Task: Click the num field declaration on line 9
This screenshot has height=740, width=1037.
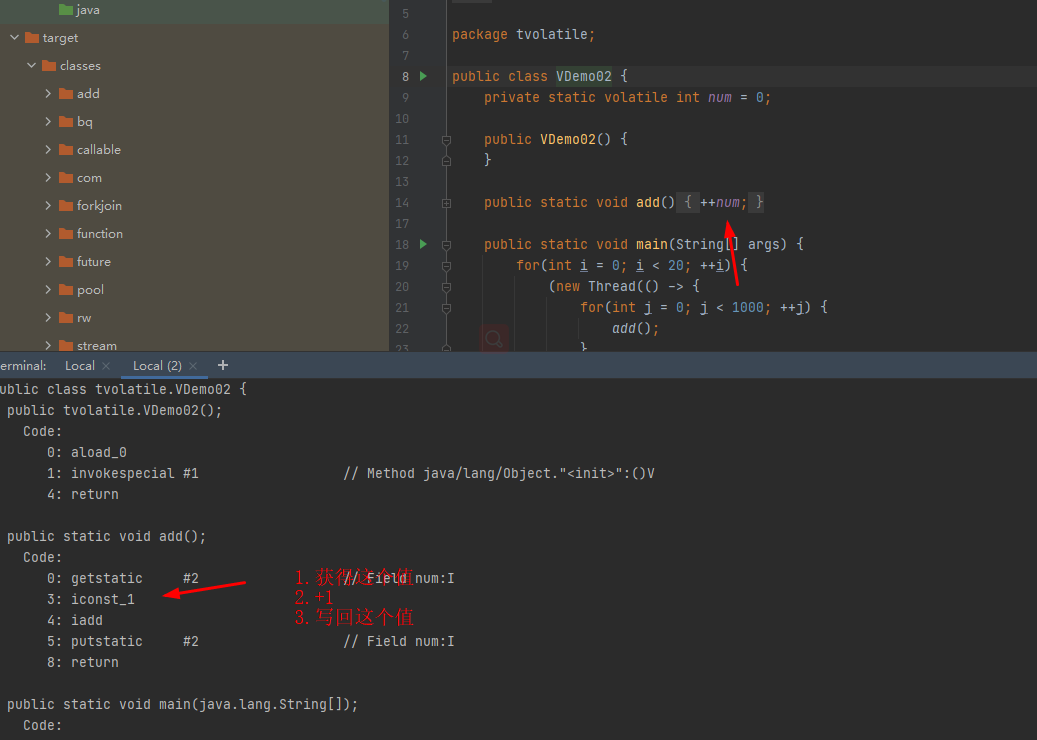Action: [720, 97]
